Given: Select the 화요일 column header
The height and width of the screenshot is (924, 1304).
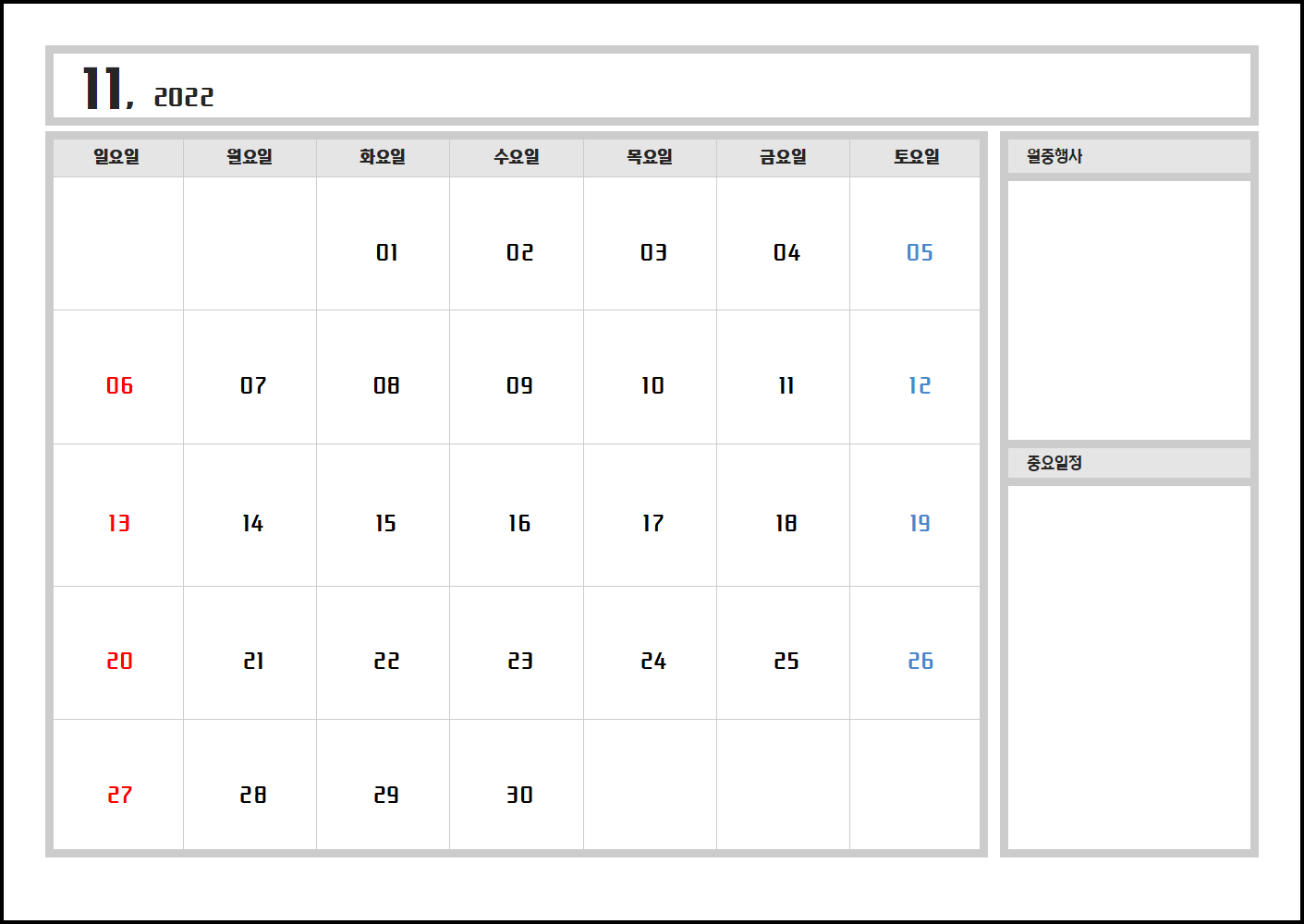Looking at the screenshot, I should click(x=383, y=157).
